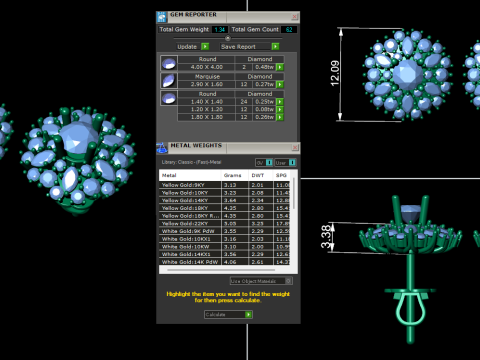Click the 4.00 X 4.00 size cell
Image resolution: width=480 pixels, height=360 pixels.
click(207, 67)
